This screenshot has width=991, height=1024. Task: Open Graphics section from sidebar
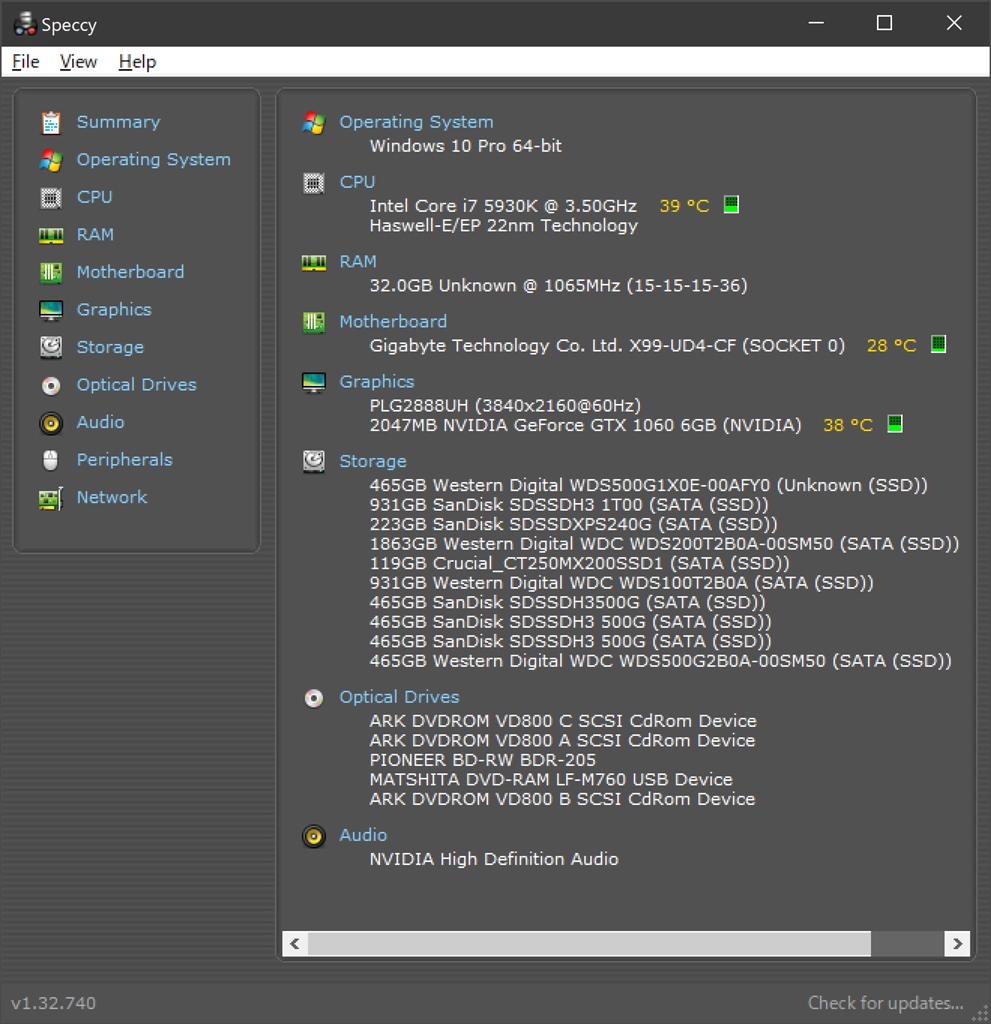[x=114, y=310]
